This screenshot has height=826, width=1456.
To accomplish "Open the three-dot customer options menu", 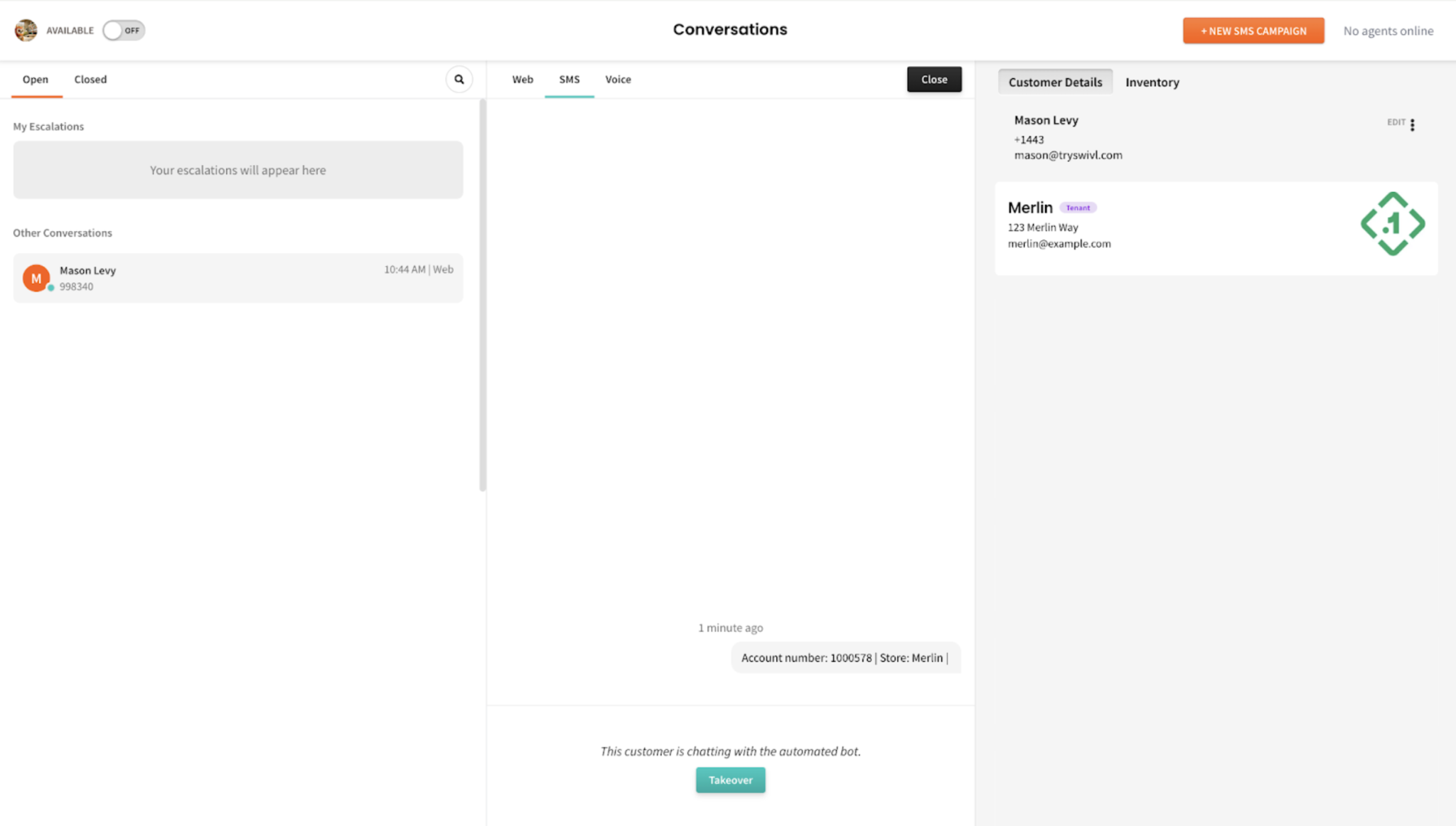I will coord(1413,124).
